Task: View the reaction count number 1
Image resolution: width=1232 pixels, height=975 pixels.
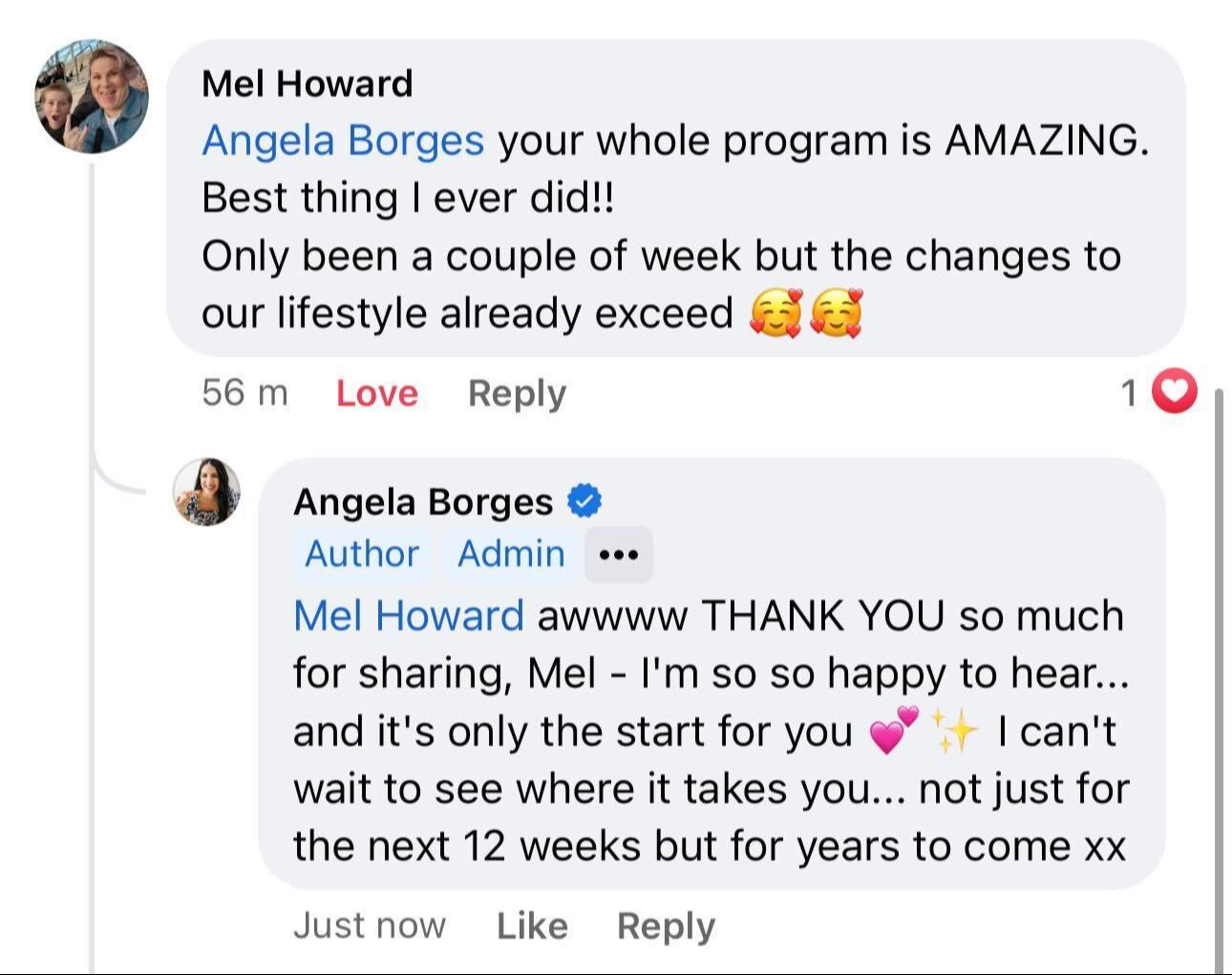Action: coord(1129,392)
